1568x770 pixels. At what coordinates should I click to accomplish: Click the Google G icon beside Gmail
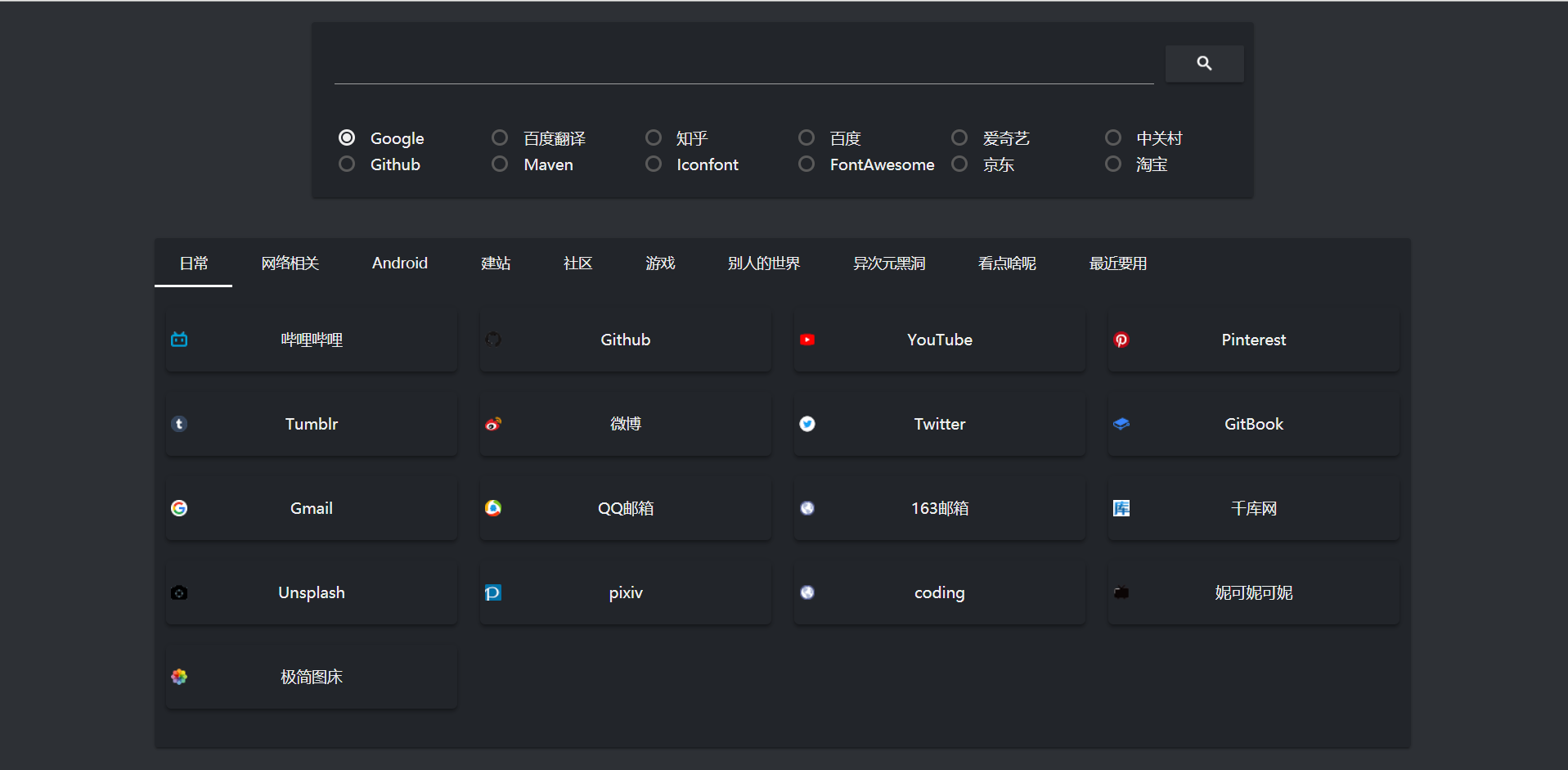179,508
